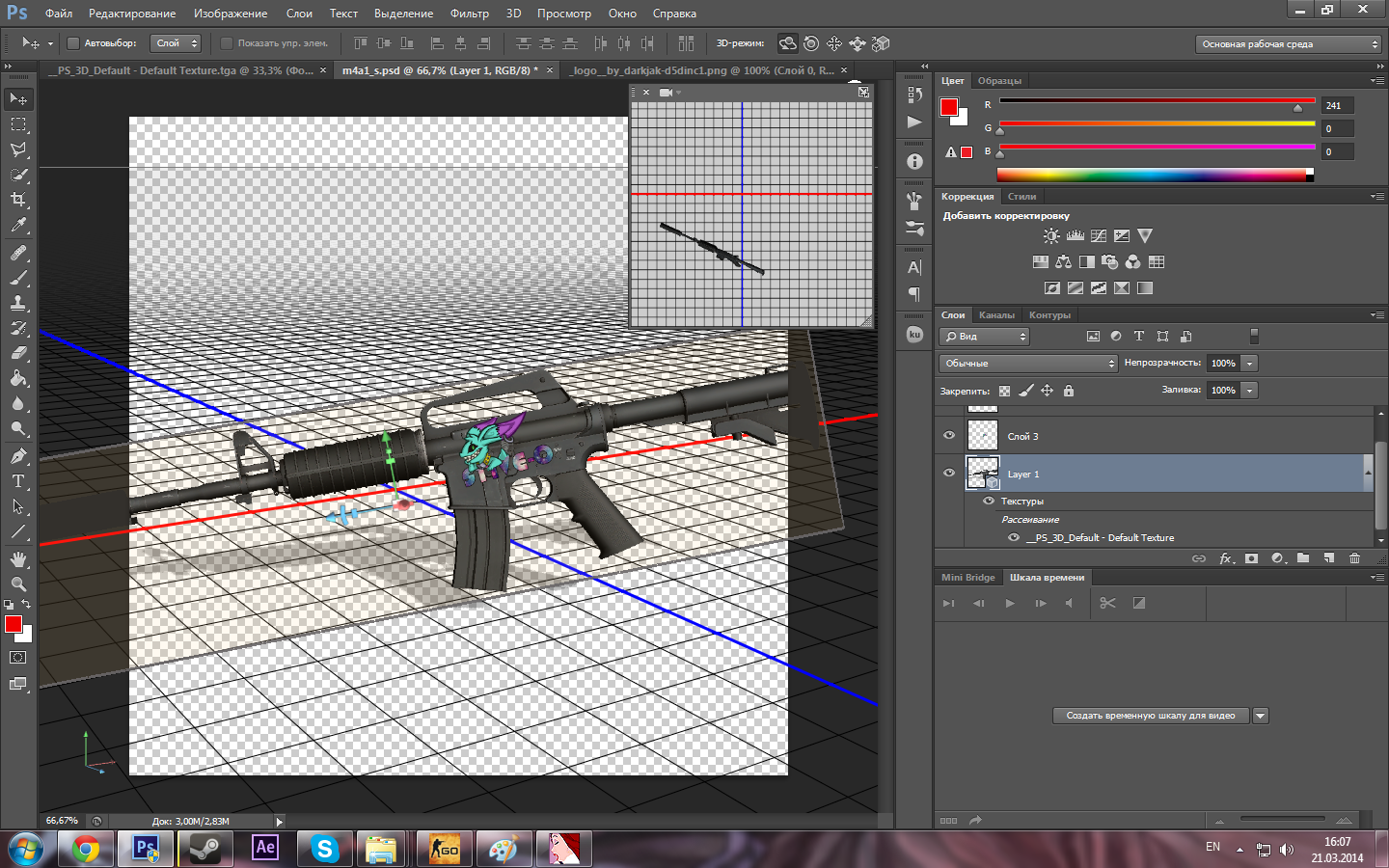Select the Move tool in the toolbox
The width and height of the screenshot is (1389, 868).
point(18,99)
